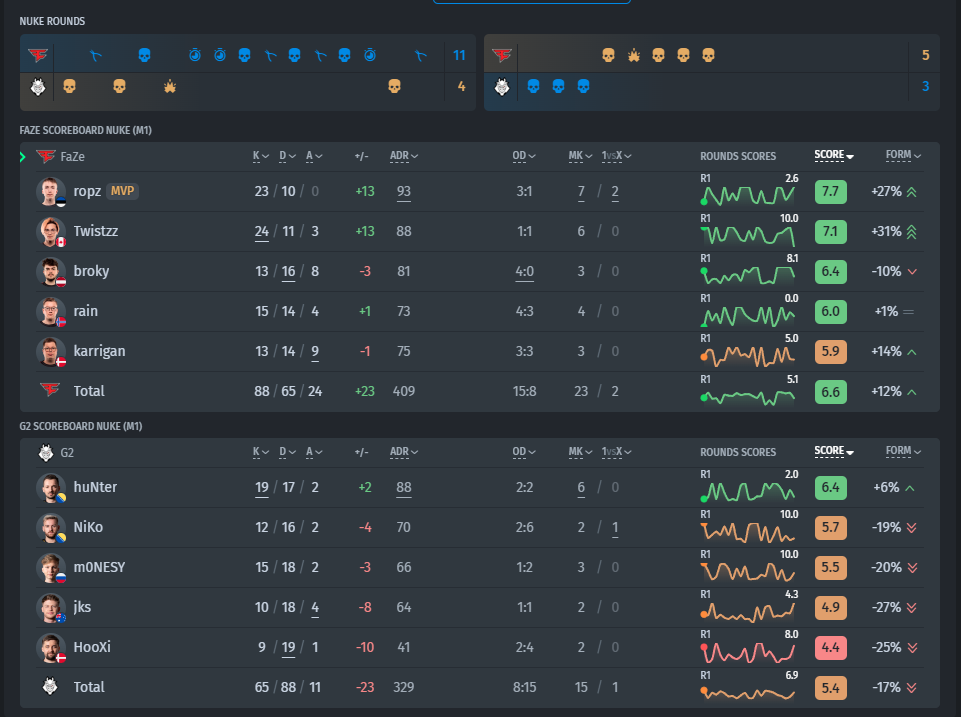Open rain's player name link

point(86,311)
